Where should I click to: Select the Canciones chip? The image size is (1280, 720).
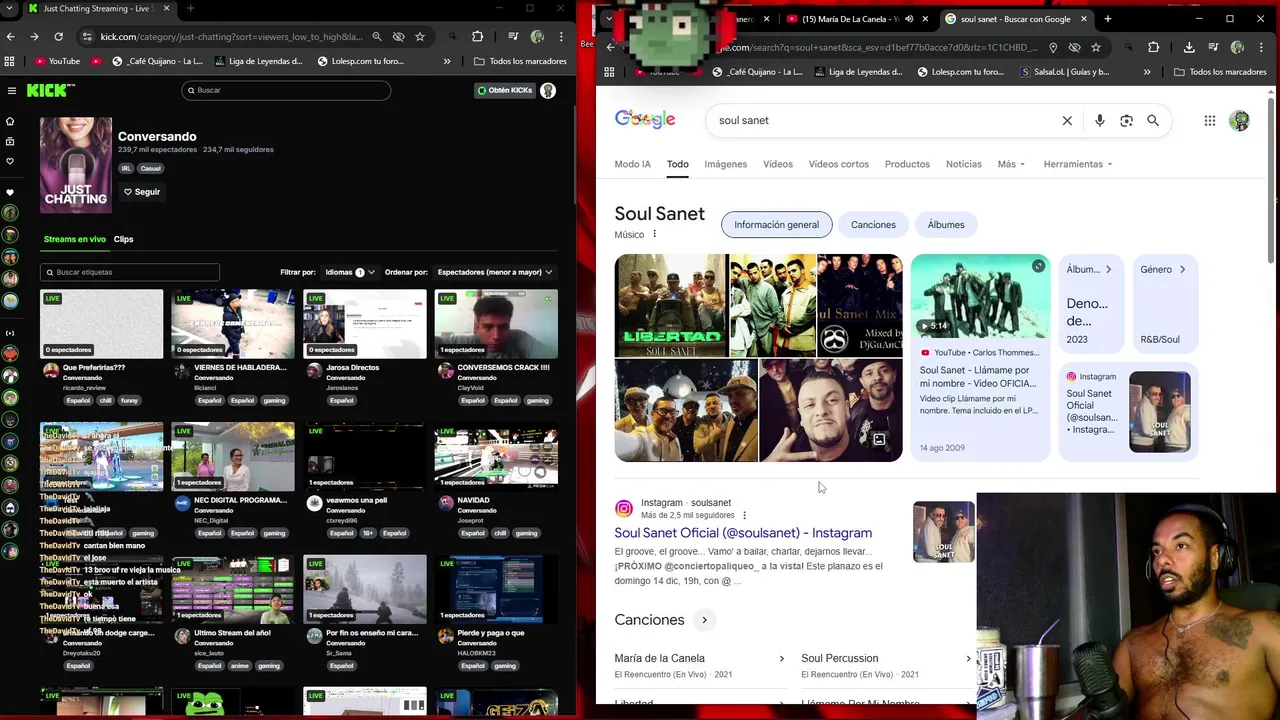click(x=873, y=225)
